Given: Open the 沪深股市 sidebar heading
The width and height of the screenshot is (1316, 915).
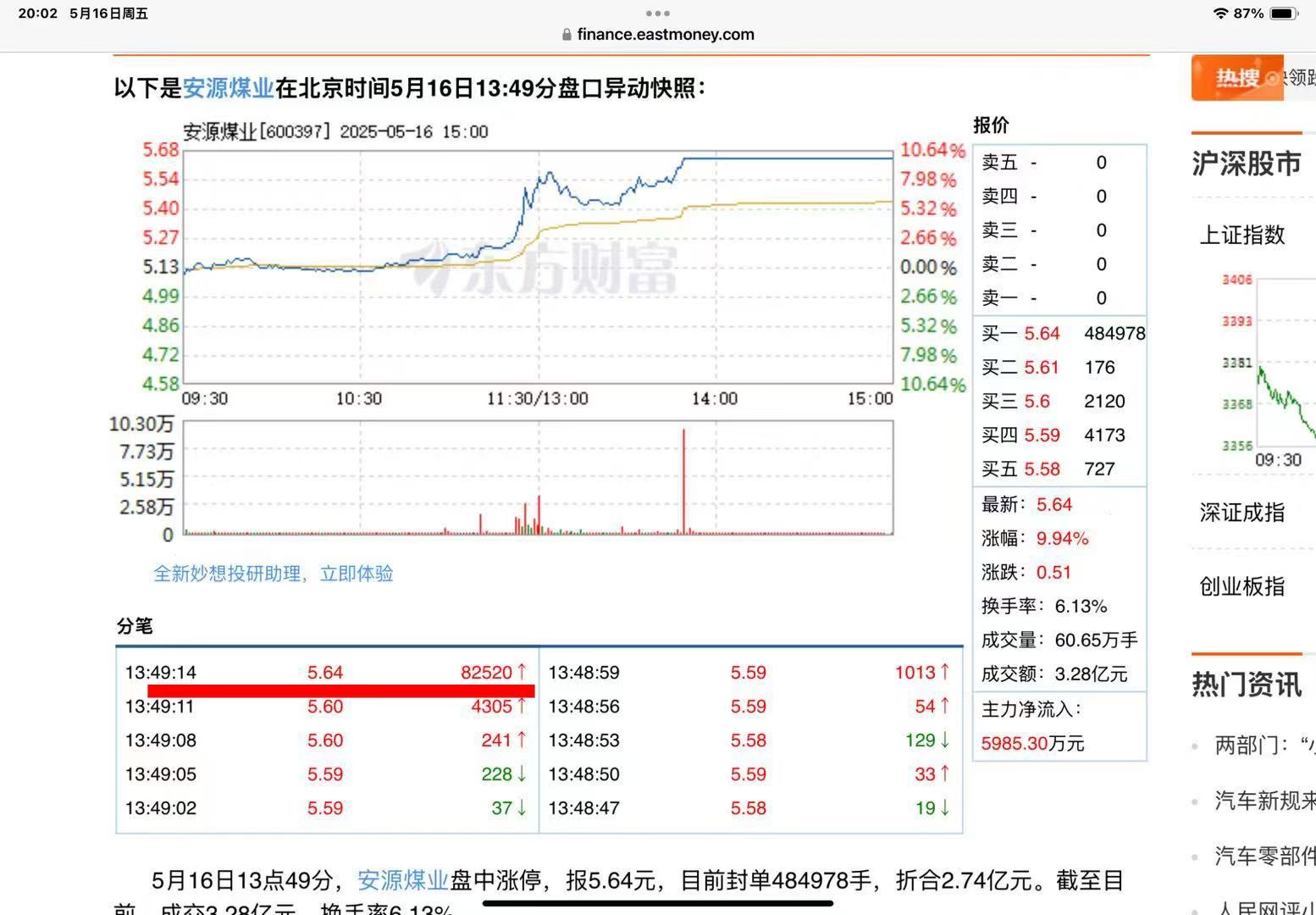Looking at the screenshot, I should click(1247, 164).
